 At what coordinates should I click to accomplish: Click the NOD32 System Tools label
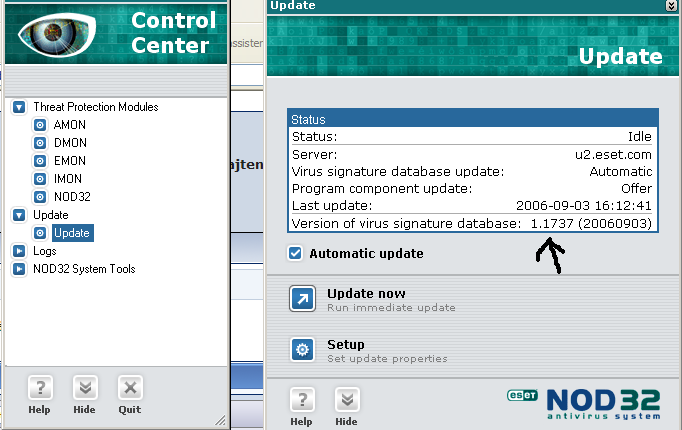(84, 269)
